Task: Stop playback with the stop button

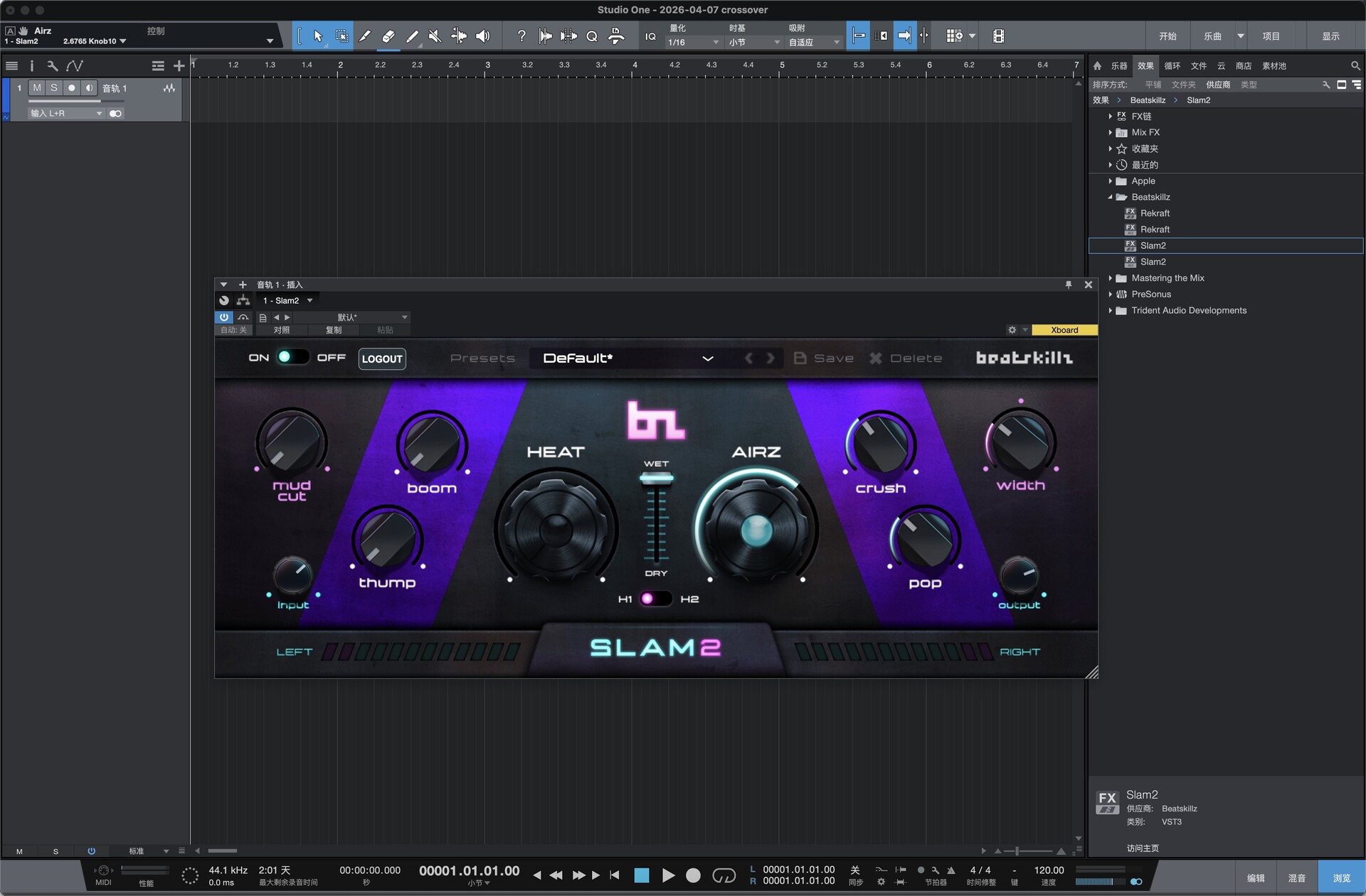Action: pyautogui.click(x=642, y=875)
